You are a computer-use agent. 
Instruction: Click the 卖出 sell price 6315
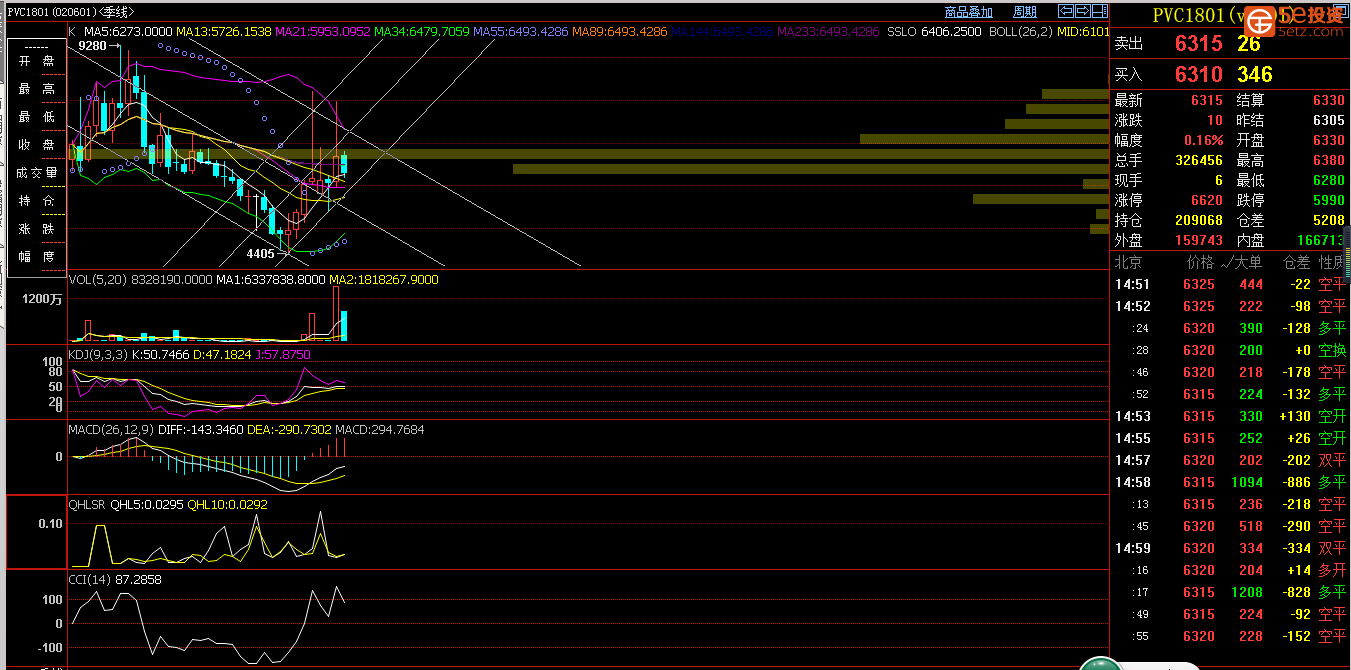[x=1199, y=44]
